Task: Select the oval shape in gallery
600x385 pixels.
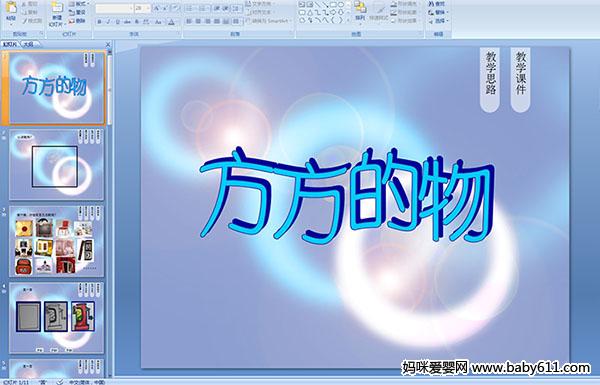Action: [342, 5]
